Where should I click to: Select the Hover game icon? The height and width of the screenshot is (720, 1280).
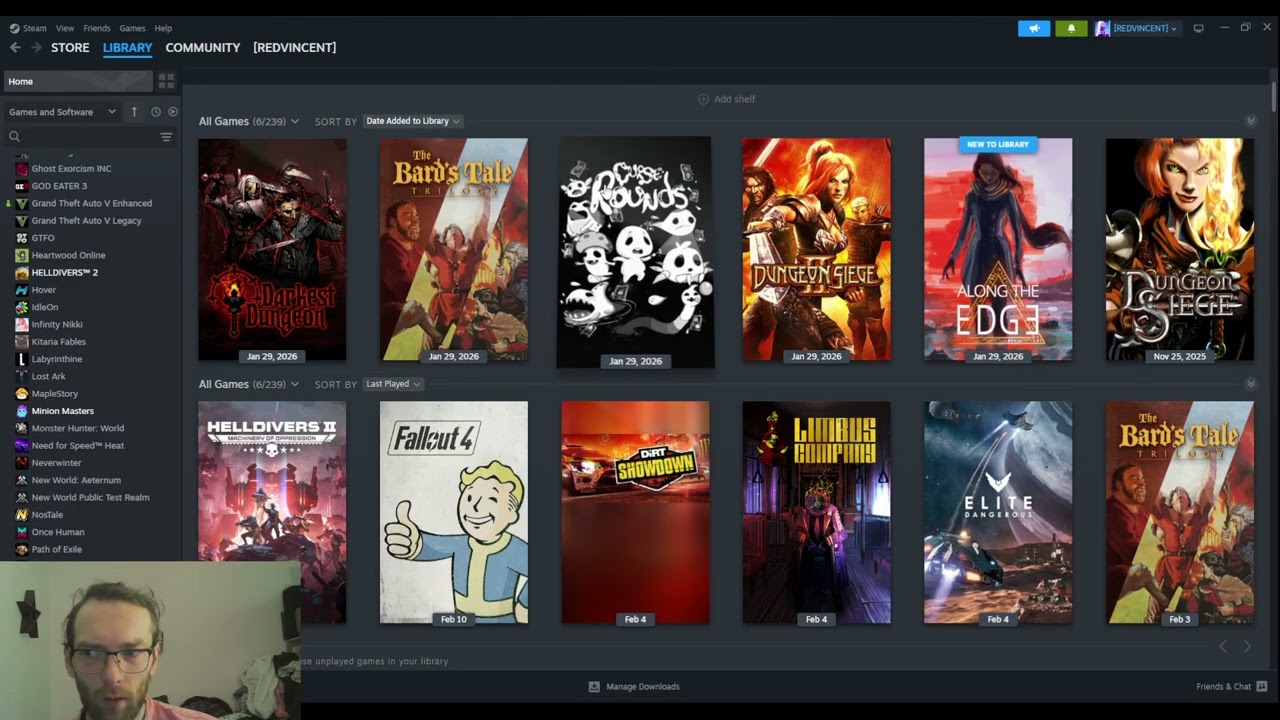(22, 290)
